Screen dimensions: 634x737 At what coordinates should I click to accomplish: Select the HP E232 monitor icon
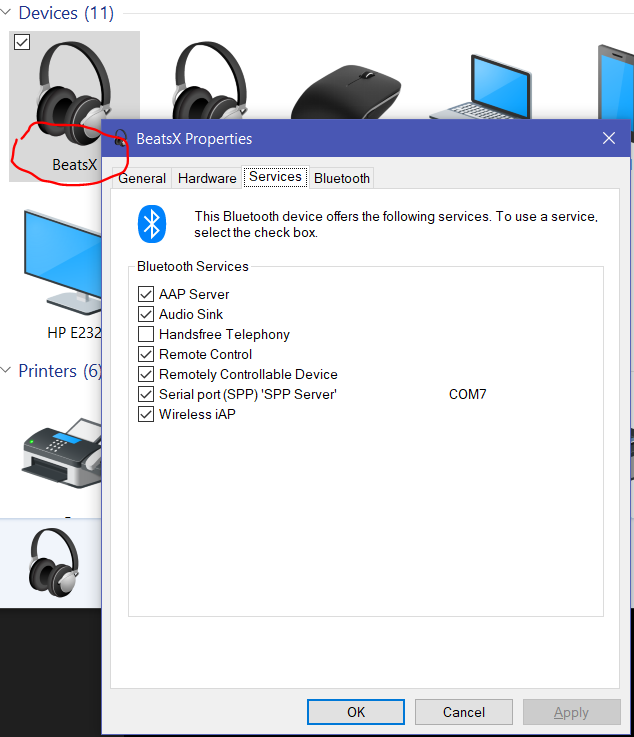(x=63, y=262)
